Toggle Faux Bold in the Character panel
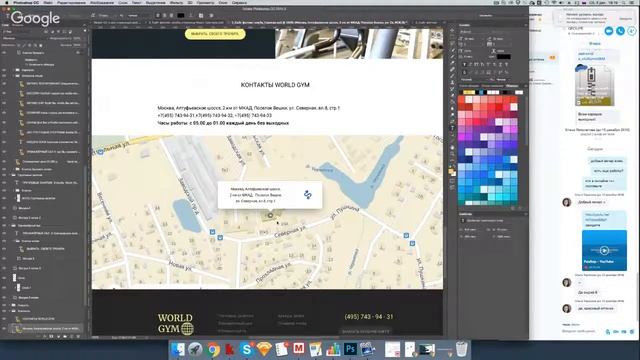 (x=464, y=64)
